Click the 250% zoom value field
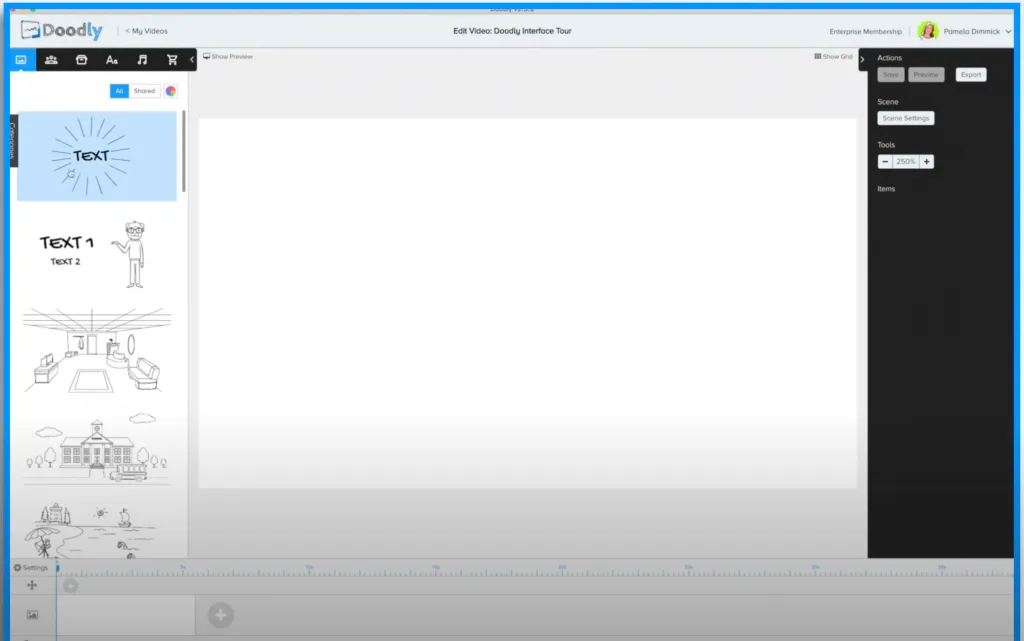The width and height of the screenshot is (1024, 641). 906,161
